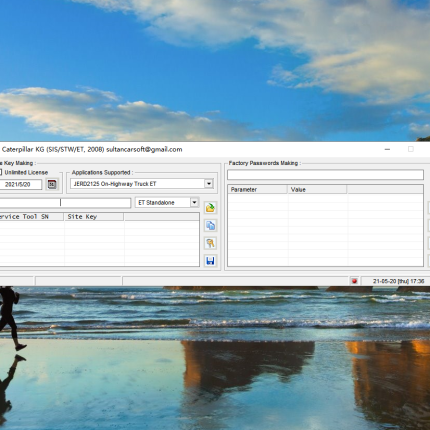Minimize the Caterpillar KG window
This screenshot has height=430, width=430.
pos(387,149)
